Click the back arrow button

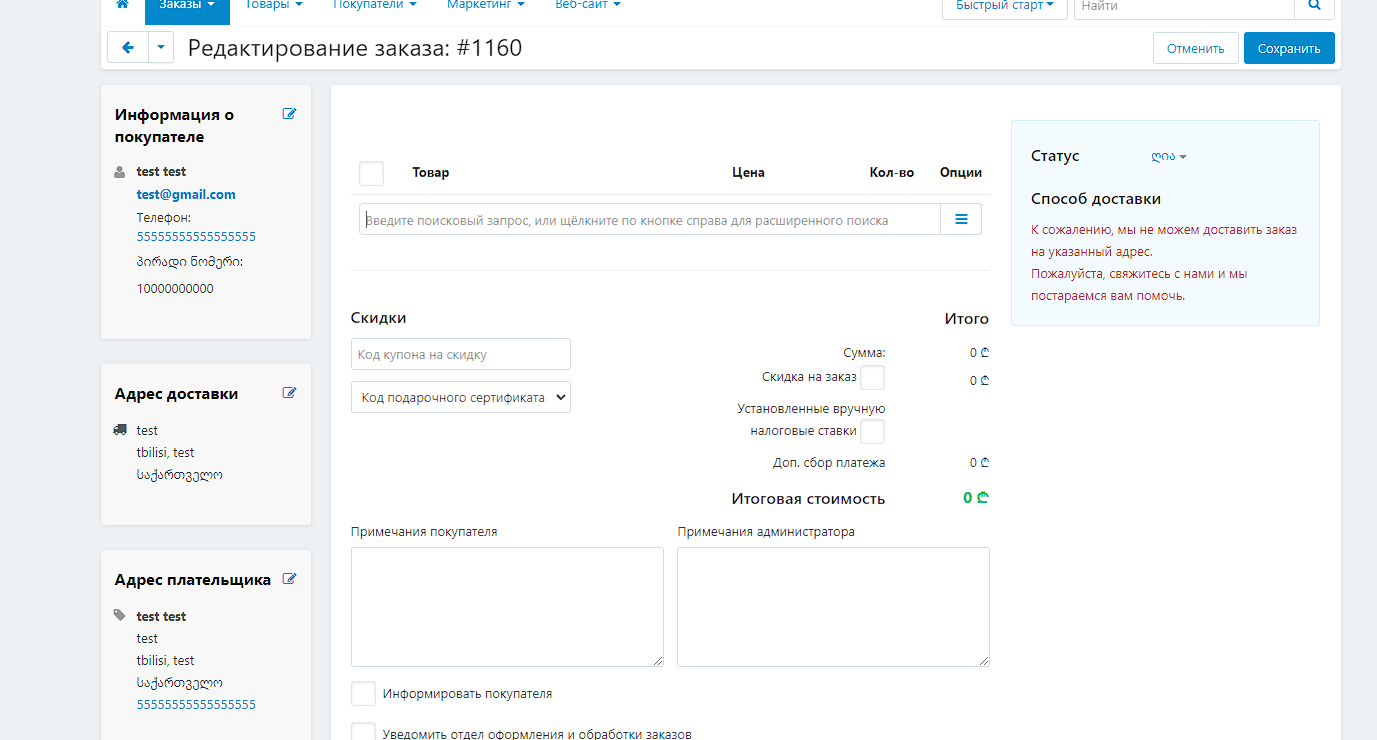128,47
